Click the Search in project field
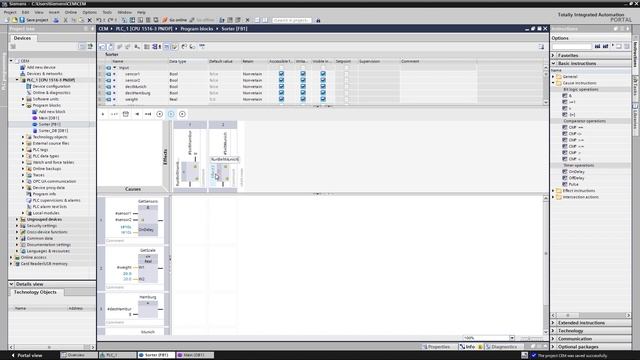Screen dimensions: 640x360 point(292,20)
